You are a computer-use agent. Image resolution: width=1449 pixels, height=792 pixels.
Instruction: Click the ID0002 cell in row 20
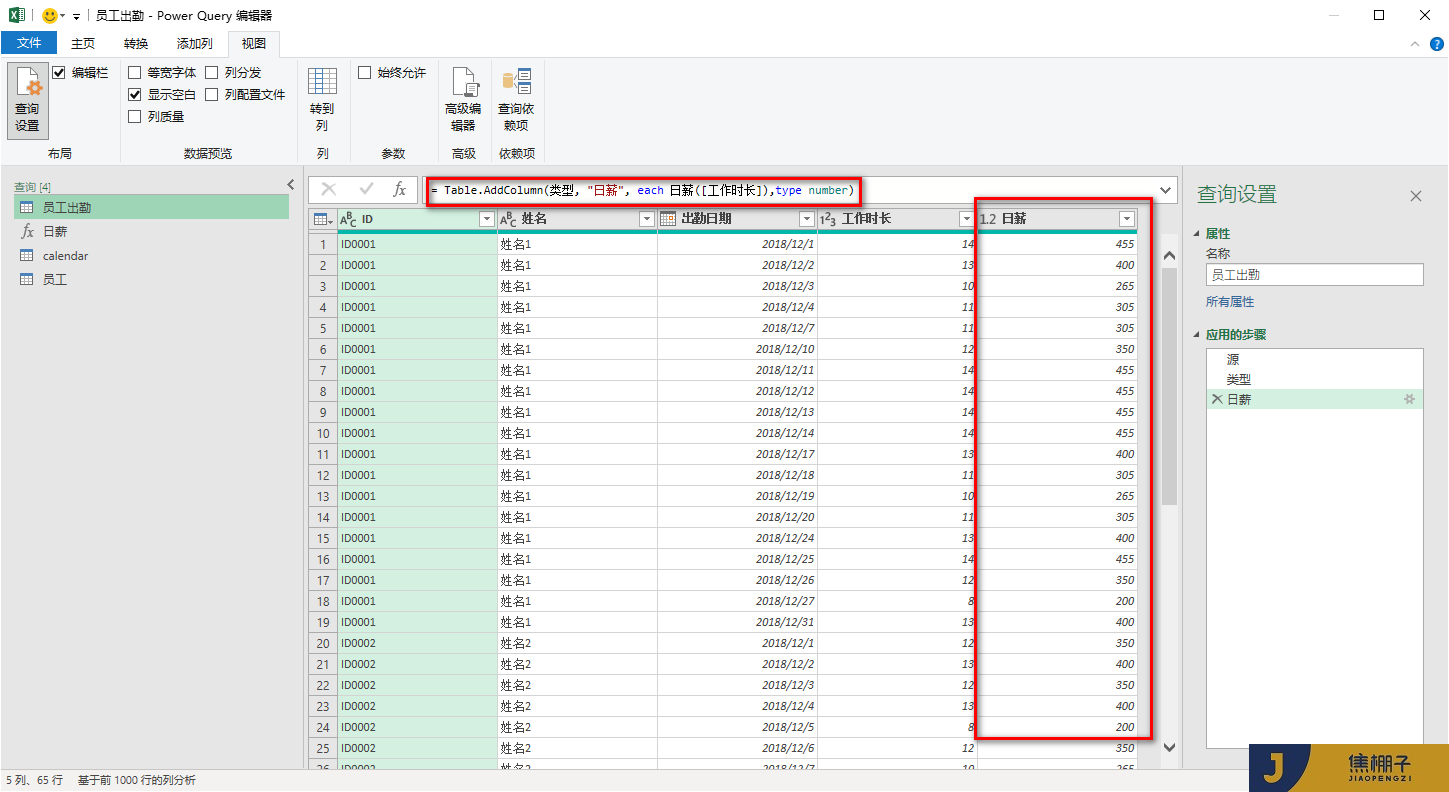click(x=417, y=643)
